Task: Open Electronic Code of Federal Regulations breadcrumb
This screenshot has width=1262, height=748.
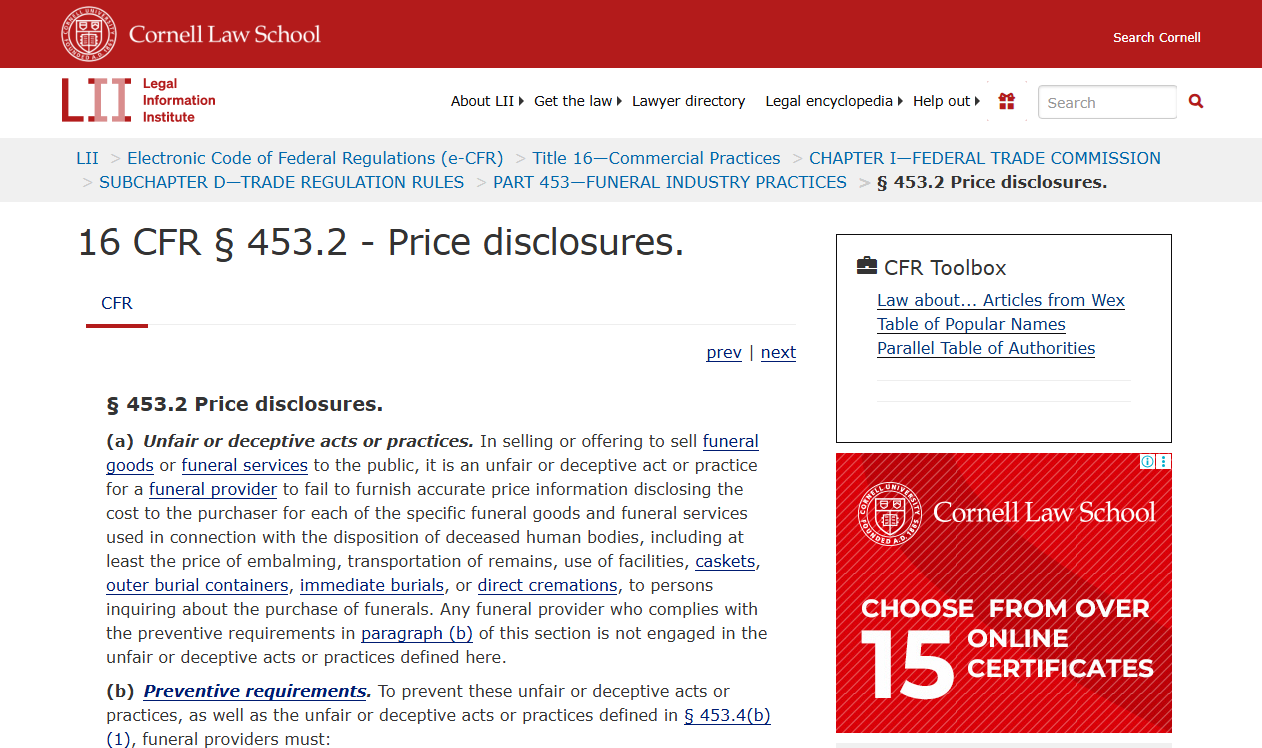Action: (315, 158)
